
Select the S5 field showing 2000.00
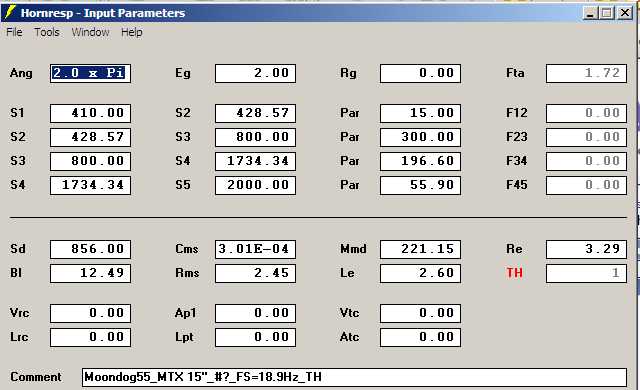[x=255, y=185]
